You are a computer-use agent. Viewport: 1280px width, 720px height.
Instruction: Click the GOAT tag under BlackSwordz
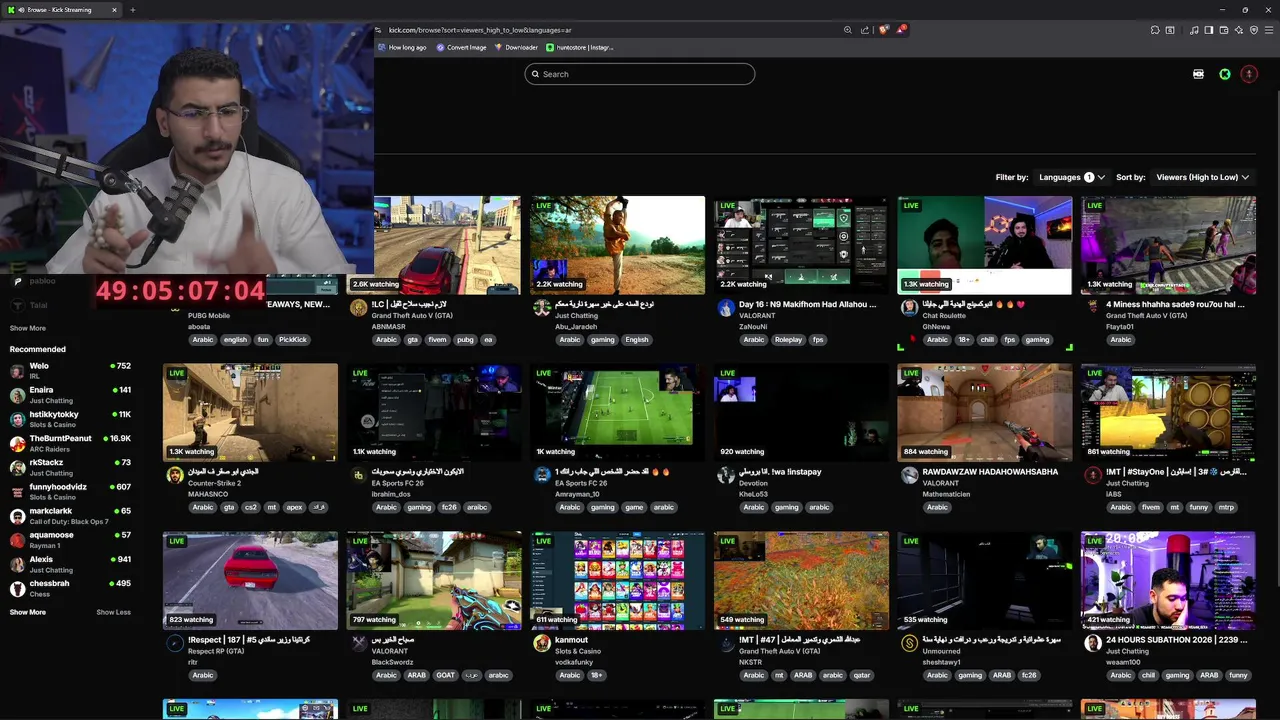[x=445, y=676]
